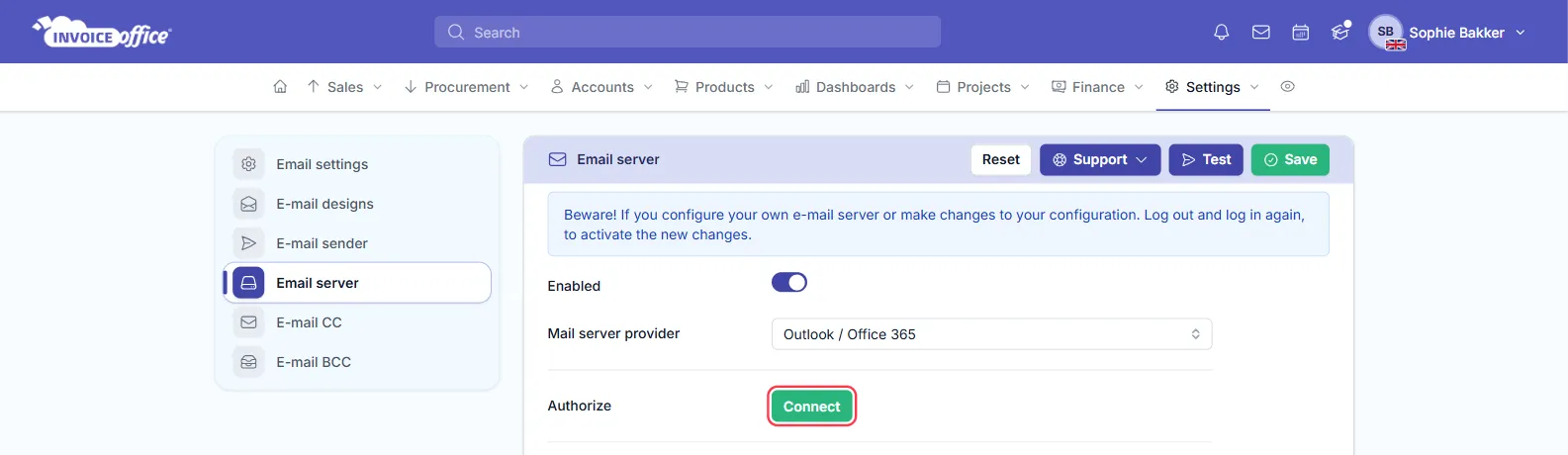Open the Sophie Bakker user menu
Image resolution: width=1568 pixels, height=455 pixels.
pyautogui.click(x=1466, y=33)
